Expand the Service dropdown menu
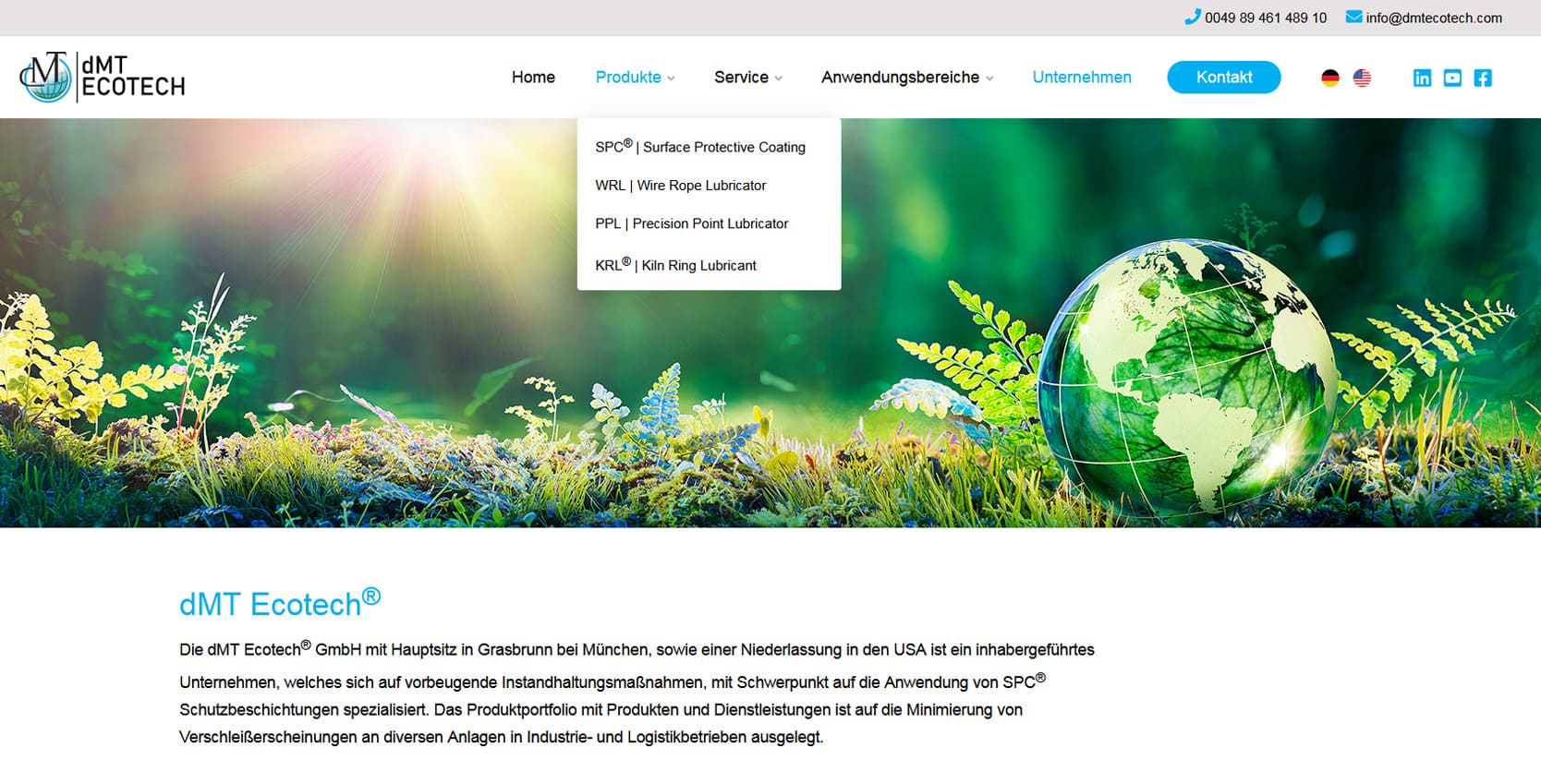1541x784 pixels. (x=747, y=78)
